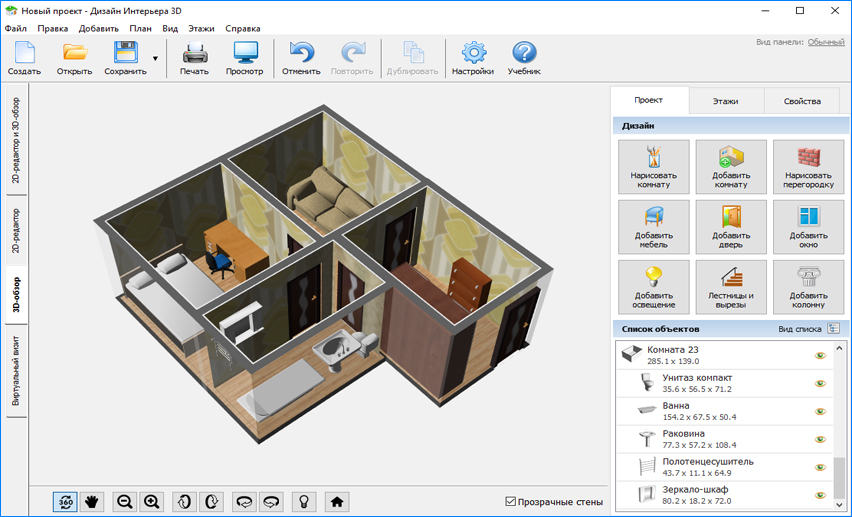Select the Комната 23 list row
Viewport: 852px width, 517px height.
coord(724,356)
